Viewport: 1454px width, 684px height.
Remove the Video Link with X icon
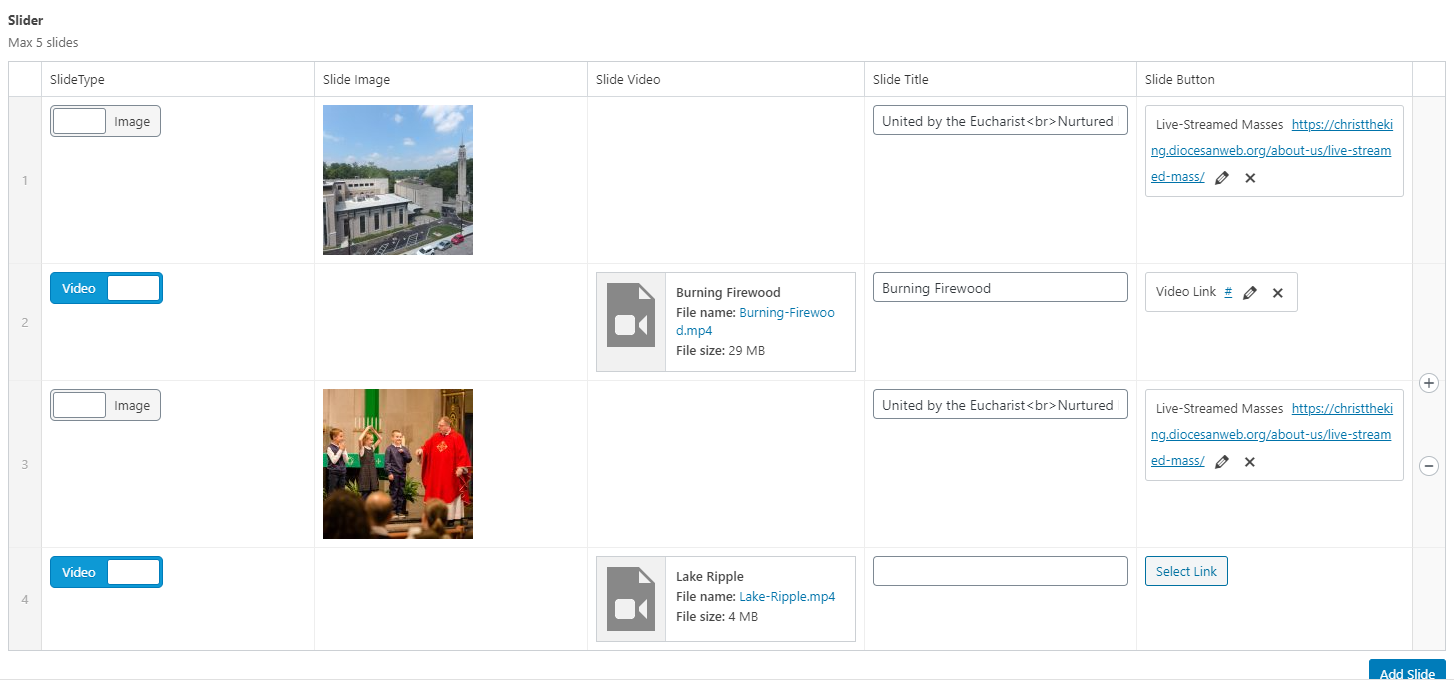coord(1277,293)
